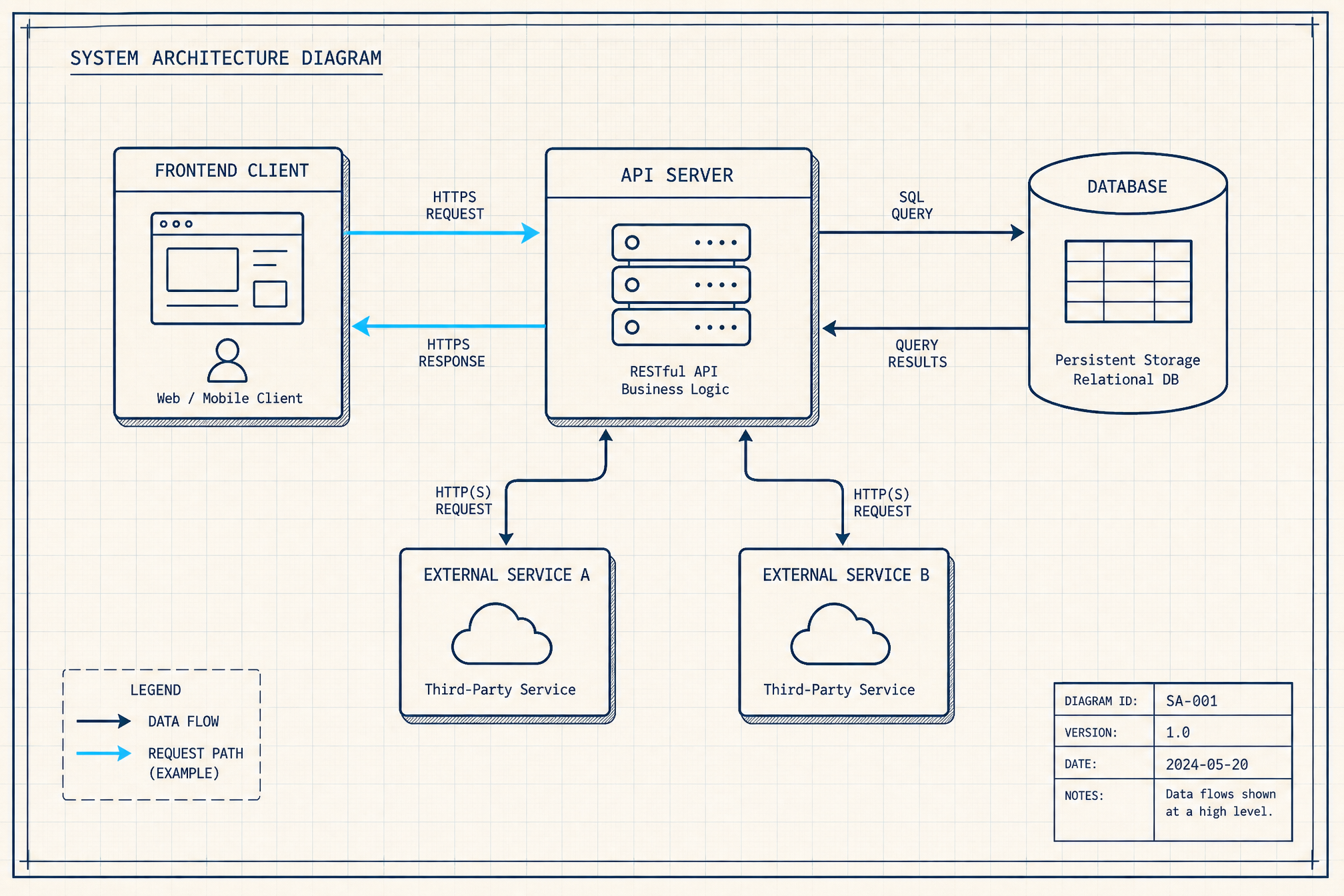Select the table grid icon inside Database cylinder
This screenshot has width=1344, height=896.
pos(1128,281)
